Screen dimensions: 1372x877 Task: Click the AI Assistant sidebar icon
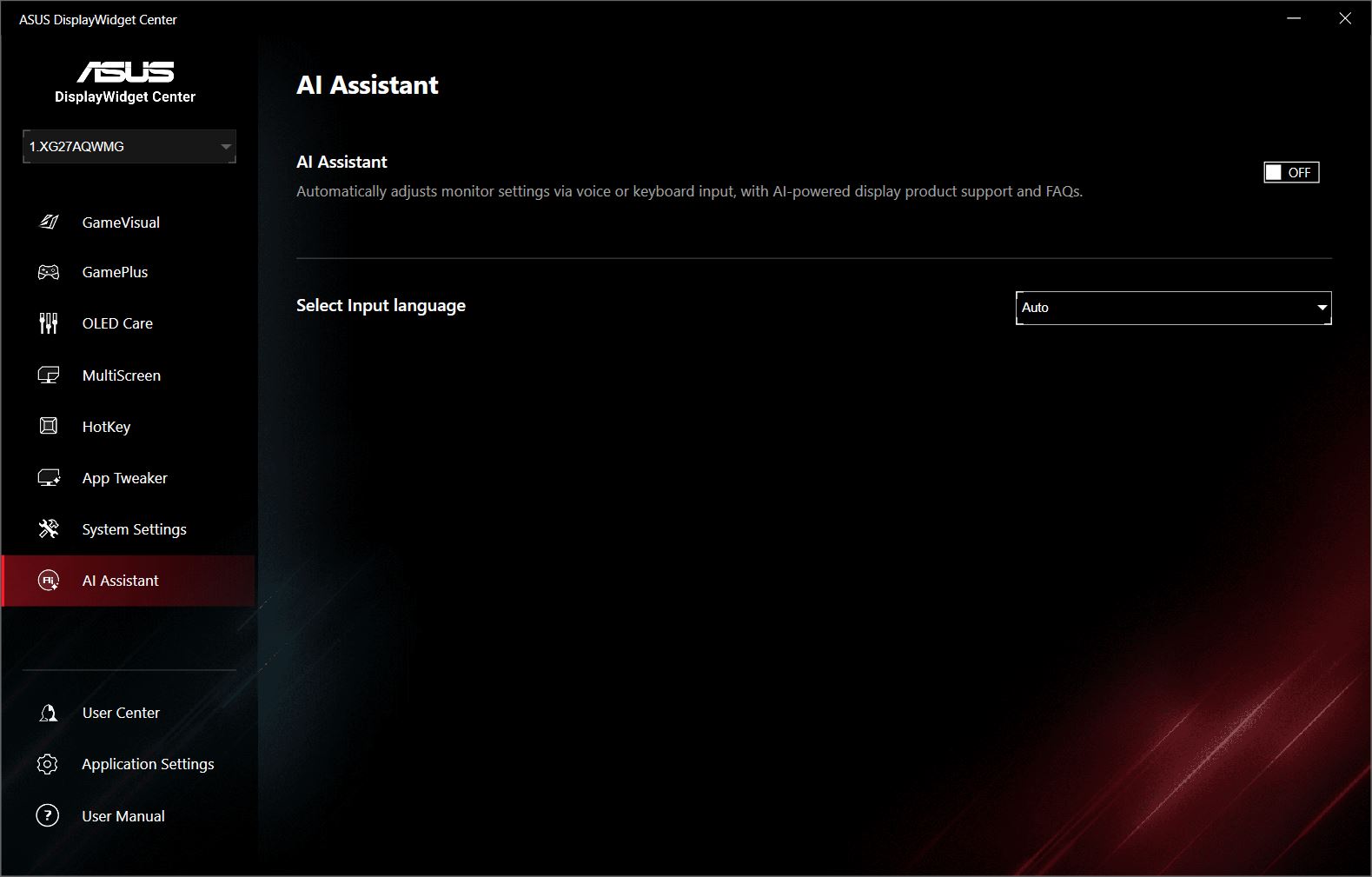point(49,581)
